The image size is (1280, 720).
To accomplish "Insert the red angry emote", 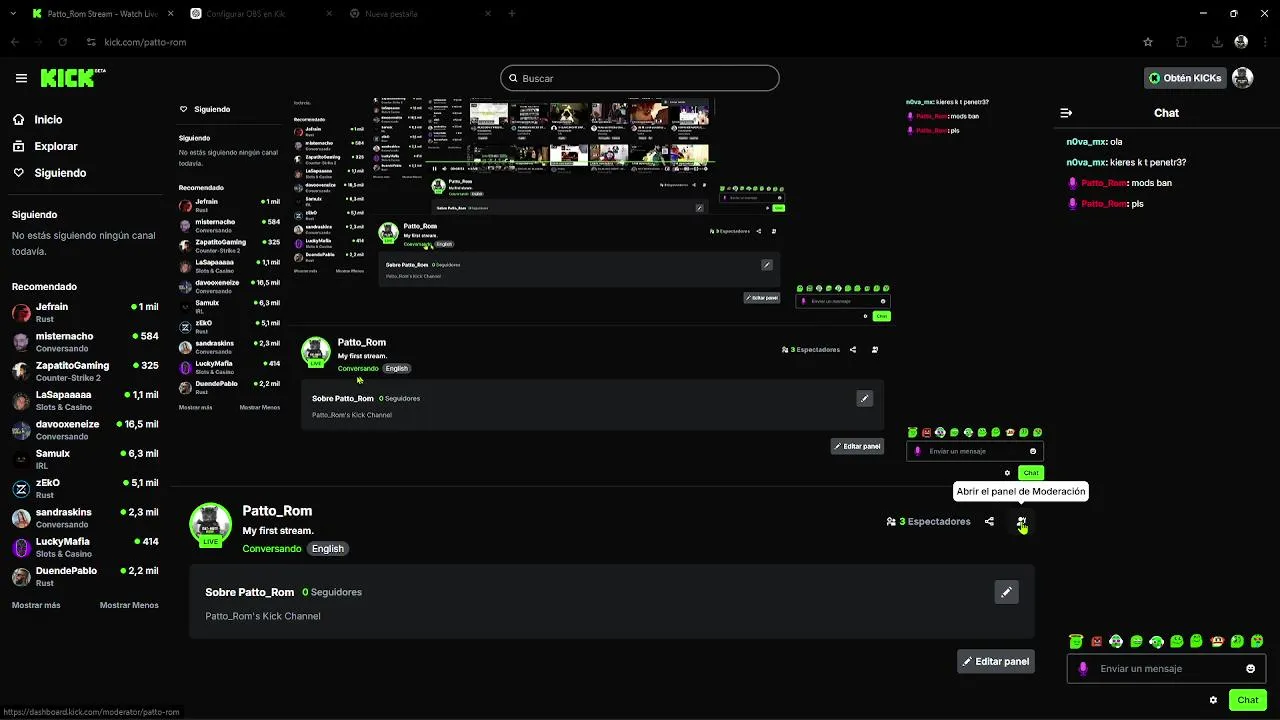I will tap(1096, 641).
